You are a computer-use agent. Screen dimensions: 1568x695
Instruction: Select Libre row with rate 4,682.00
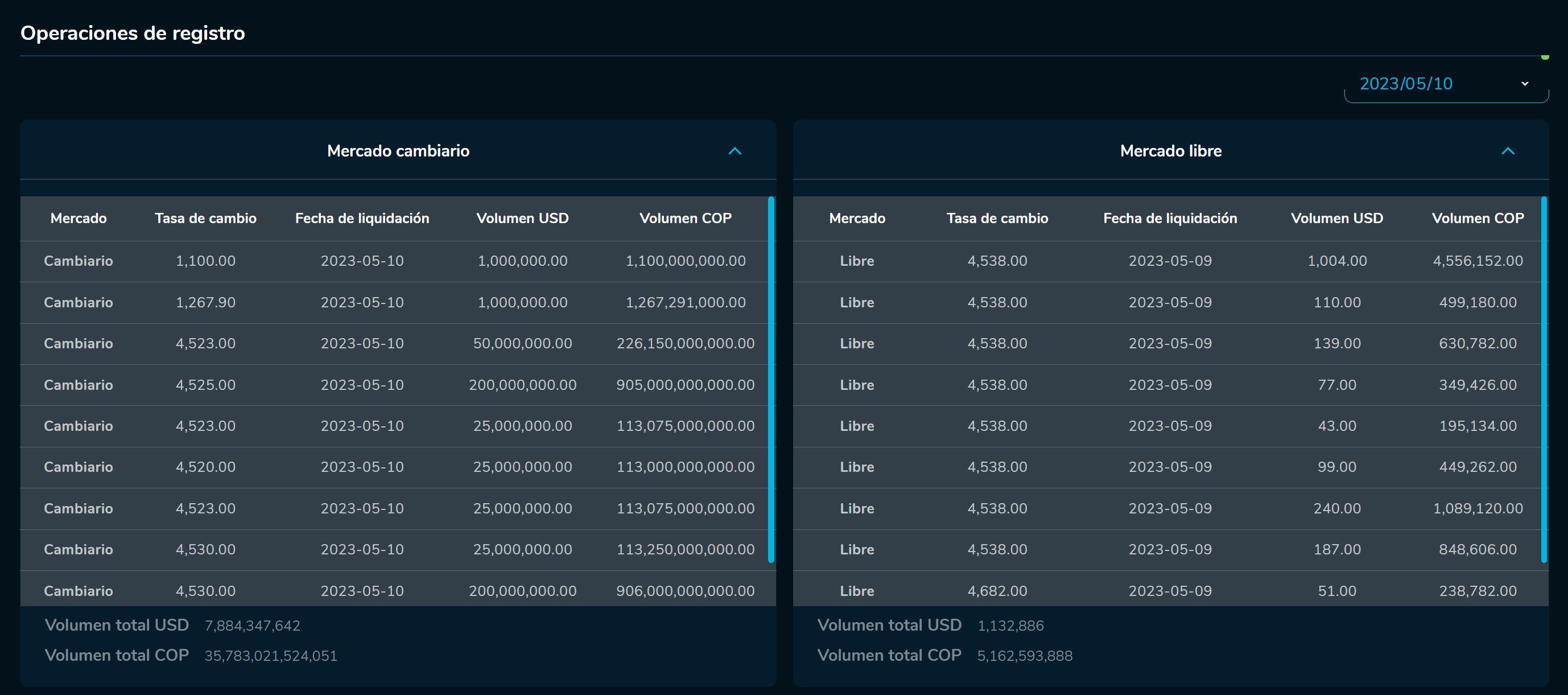coord(996,591)
